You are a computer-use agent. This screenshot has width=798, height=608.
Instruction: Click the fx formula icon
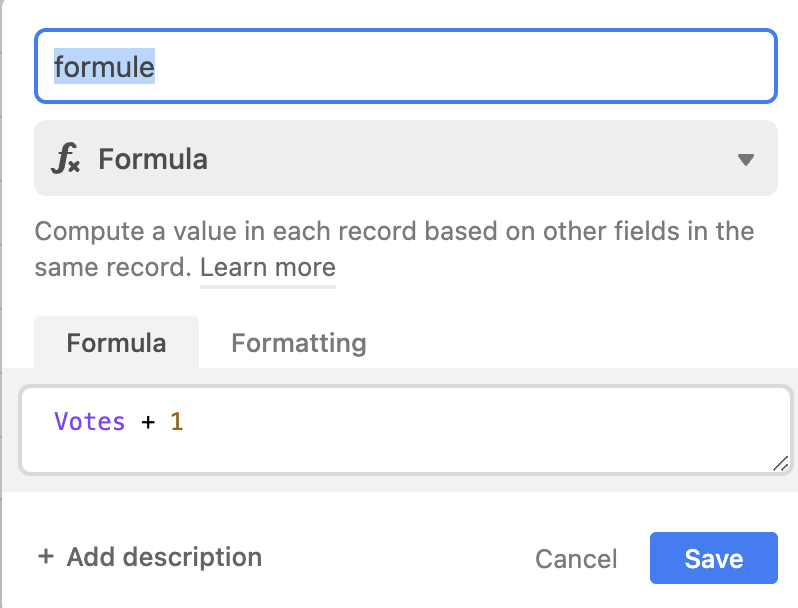(x=66, y=158)
